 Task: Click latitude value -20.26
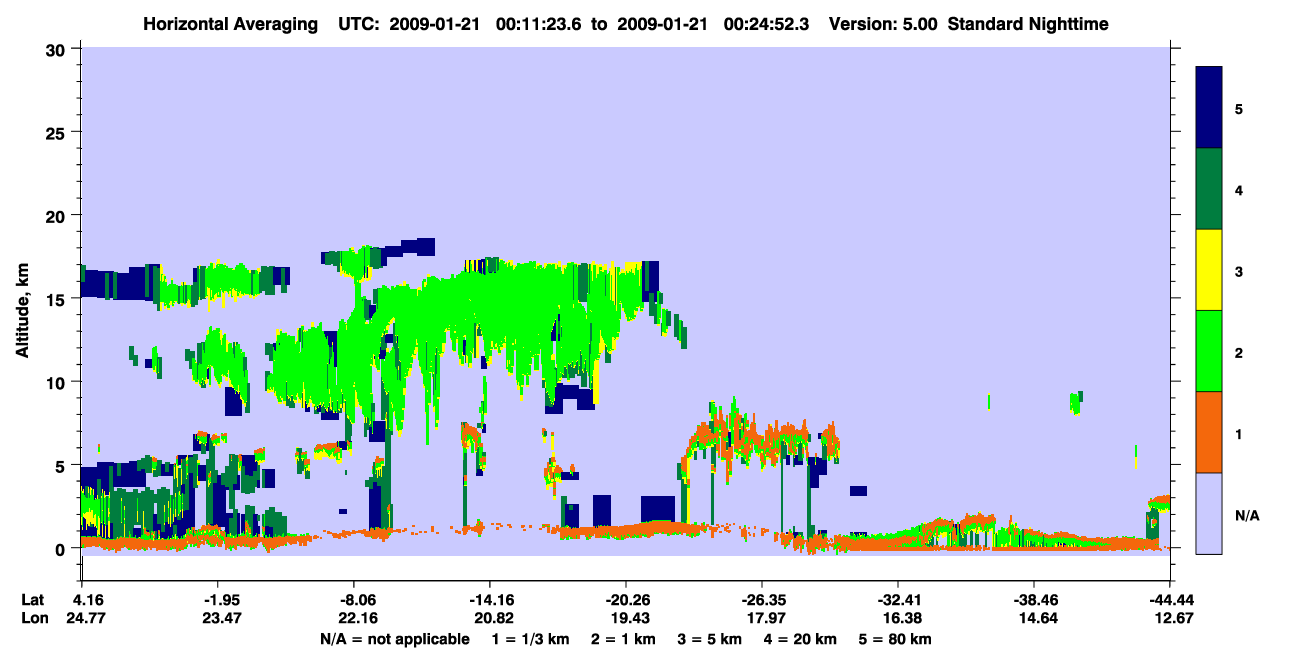pyautogui.click(x=625, y=600)
